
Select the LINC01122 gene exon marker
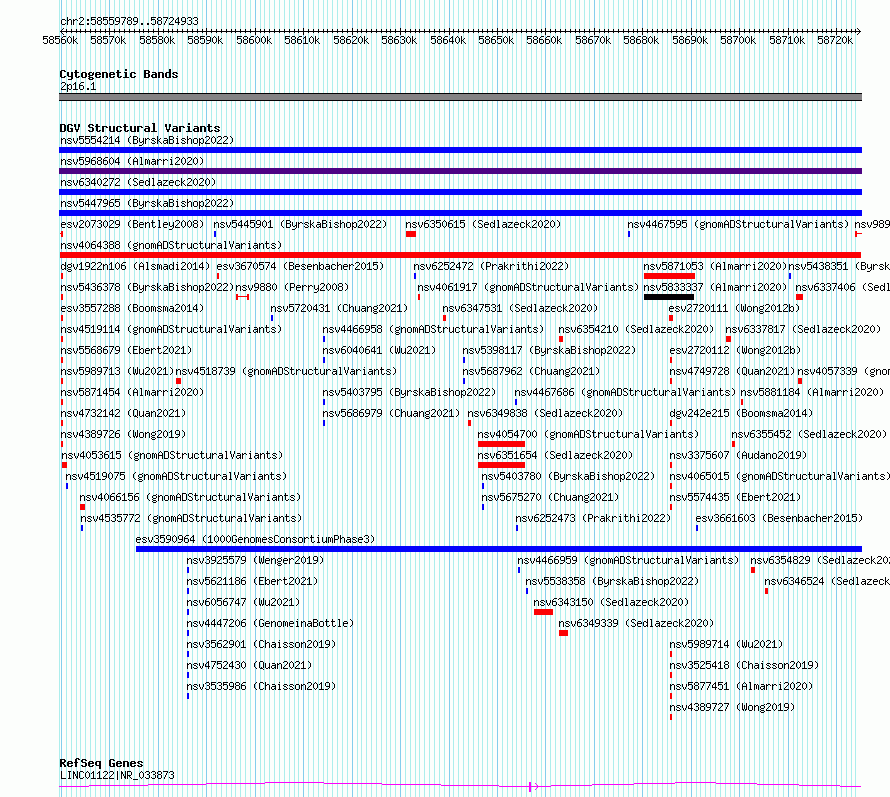point(530,787)
